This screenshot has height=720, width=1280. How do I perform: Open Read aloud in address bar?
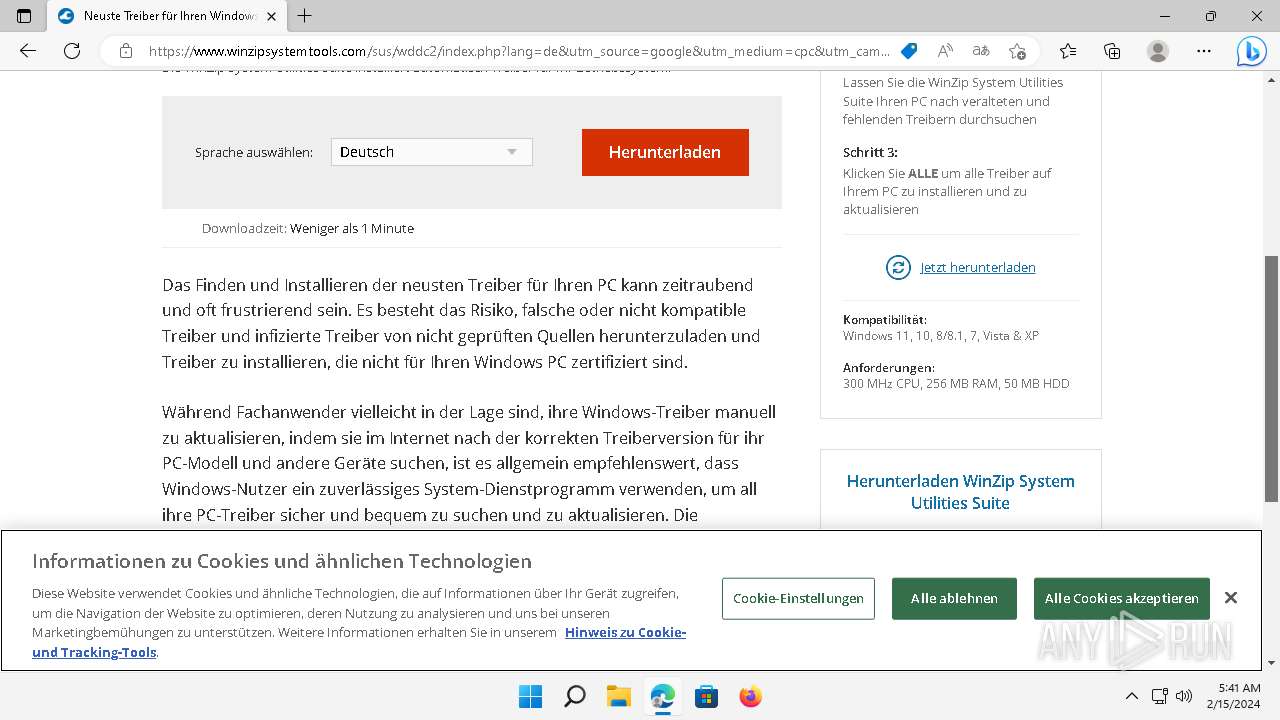(x=945, y=51)
